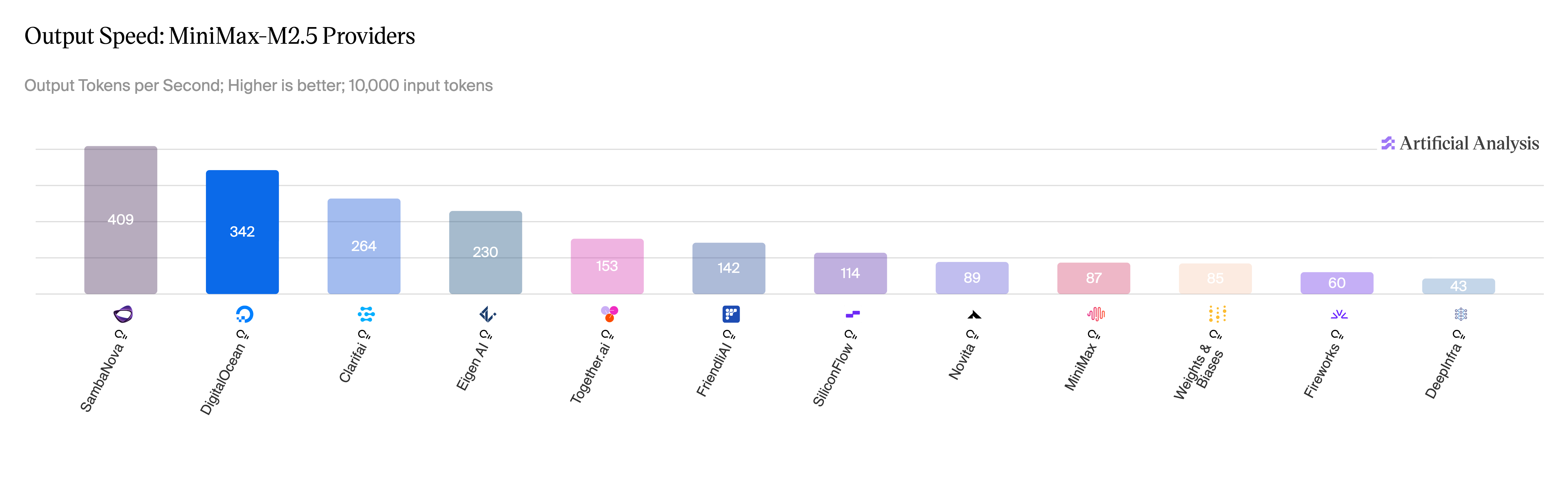Click the Weights & Biases dotted logo

(x=1217, y=314)
